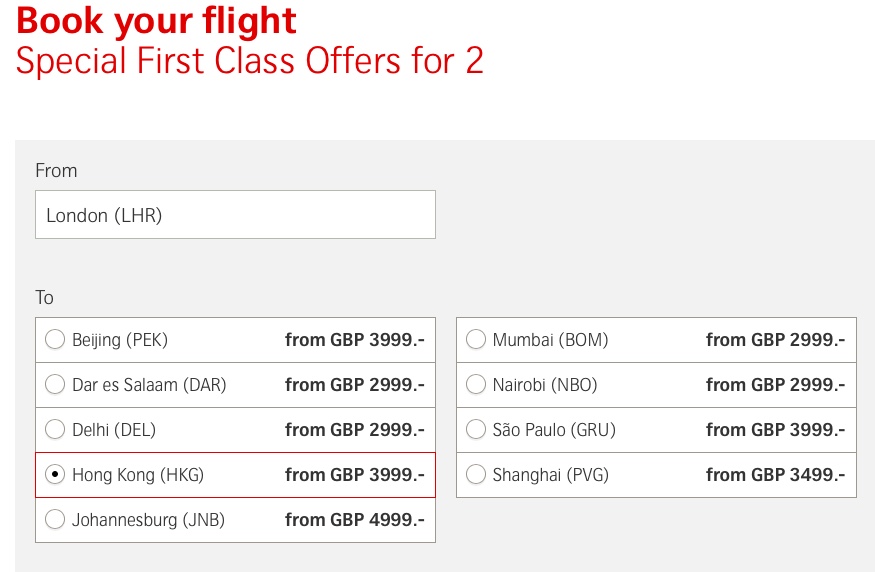Choose Nairobi (NBO) radio option
Image resolution: width=875 pixels, height=572 pixels.
point(476,385)
